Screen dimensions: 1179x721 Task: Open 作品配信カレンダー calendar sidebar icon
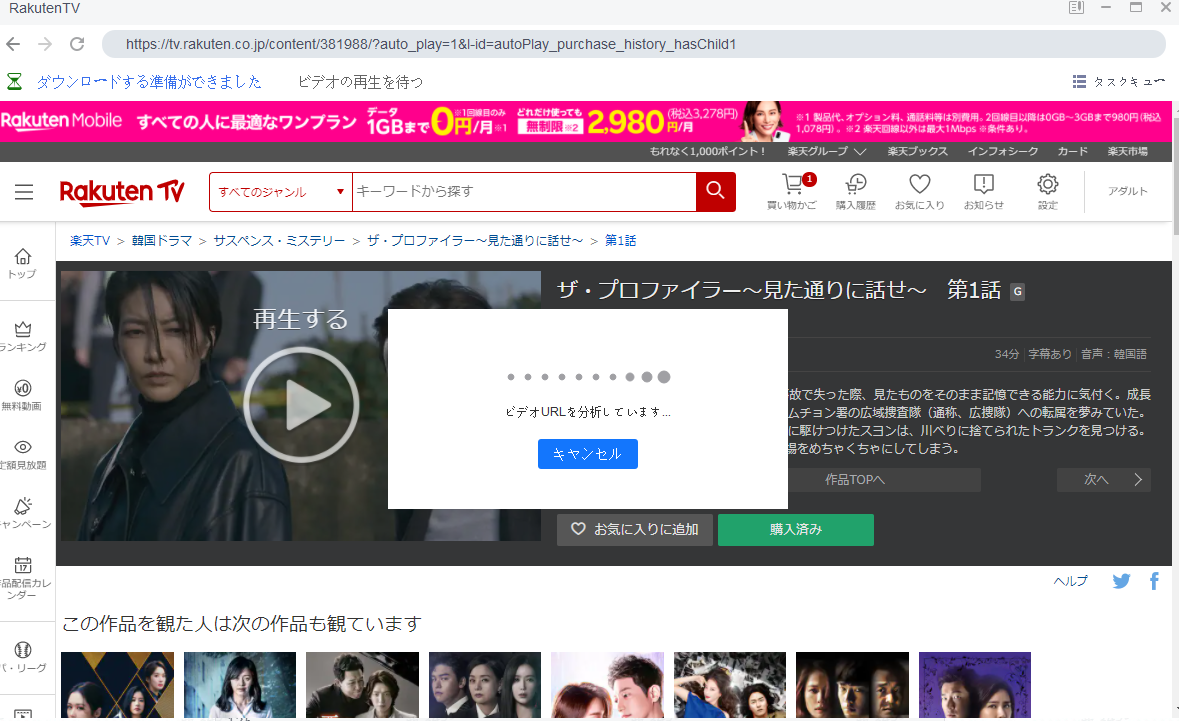click(23, 577)
